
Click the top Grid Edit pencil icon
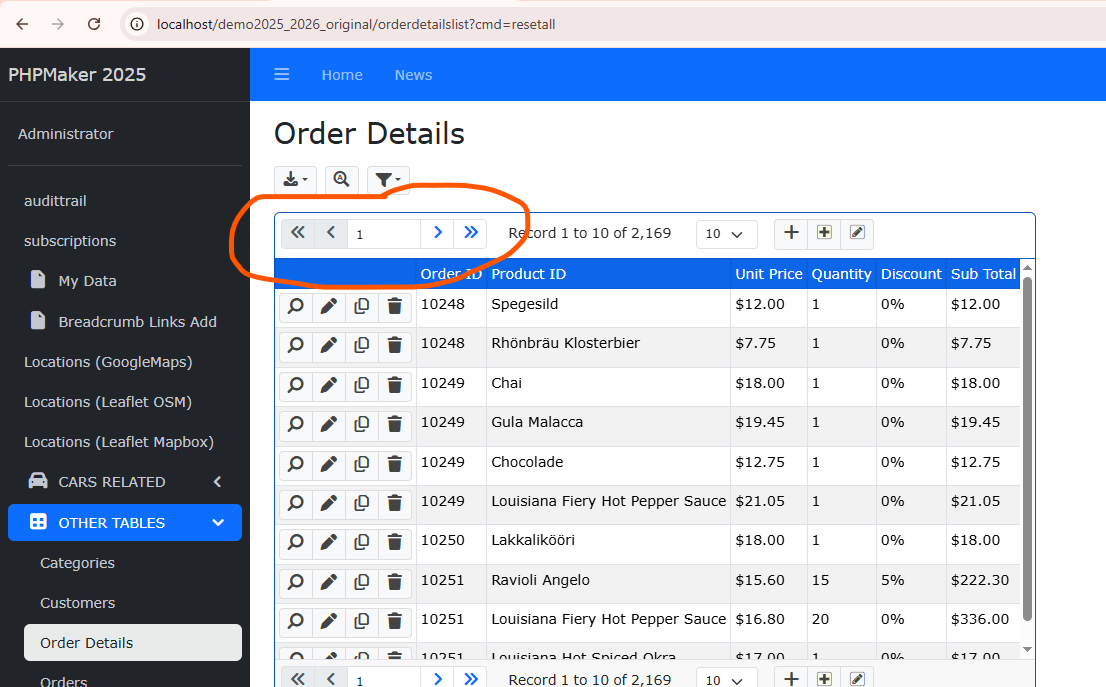tap(857, 233)
